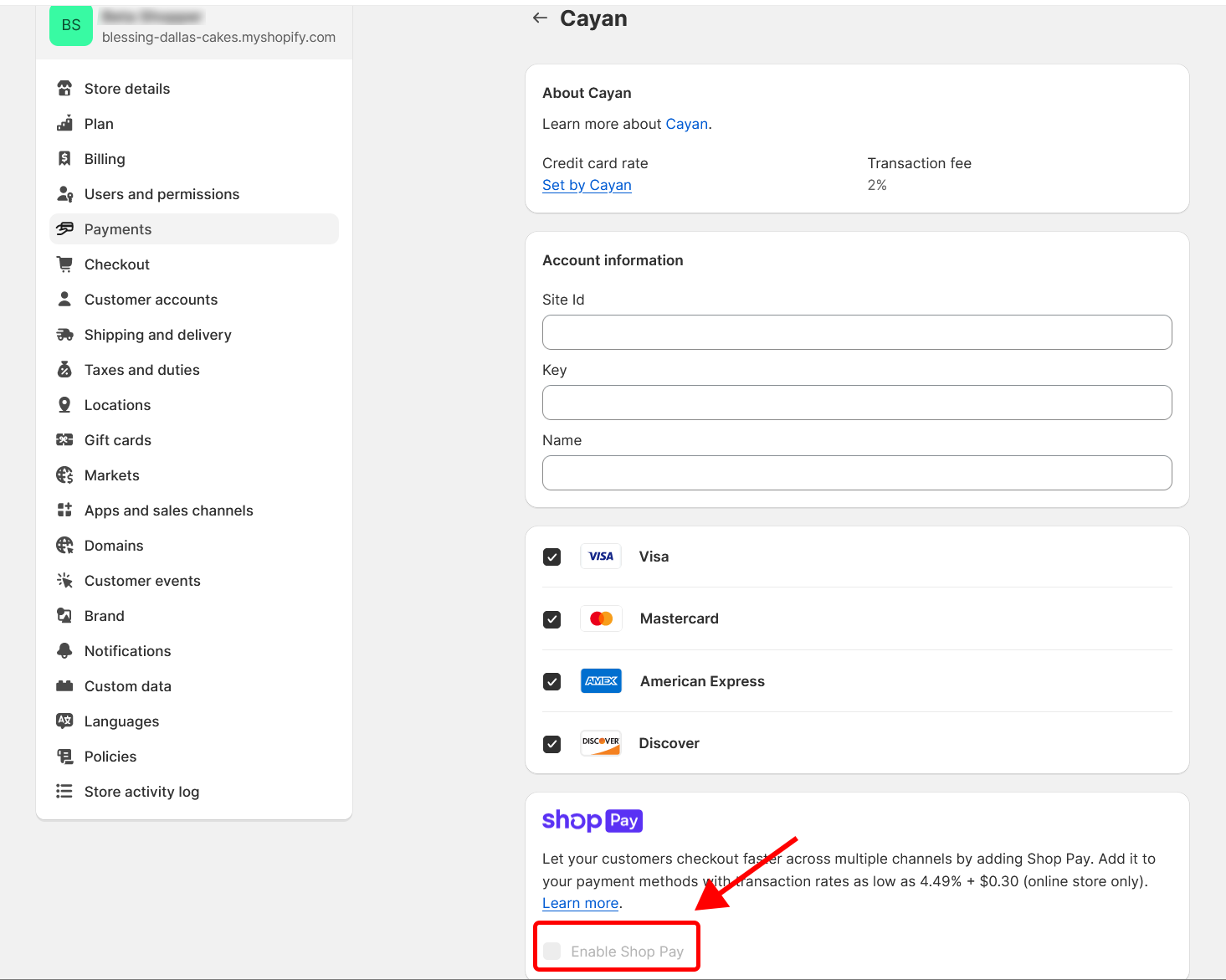The width and height of the screenshot is (1226, 980).
Task: Click the Store activity log list icon
Action: pyautogui.click(x=64, y=792)
